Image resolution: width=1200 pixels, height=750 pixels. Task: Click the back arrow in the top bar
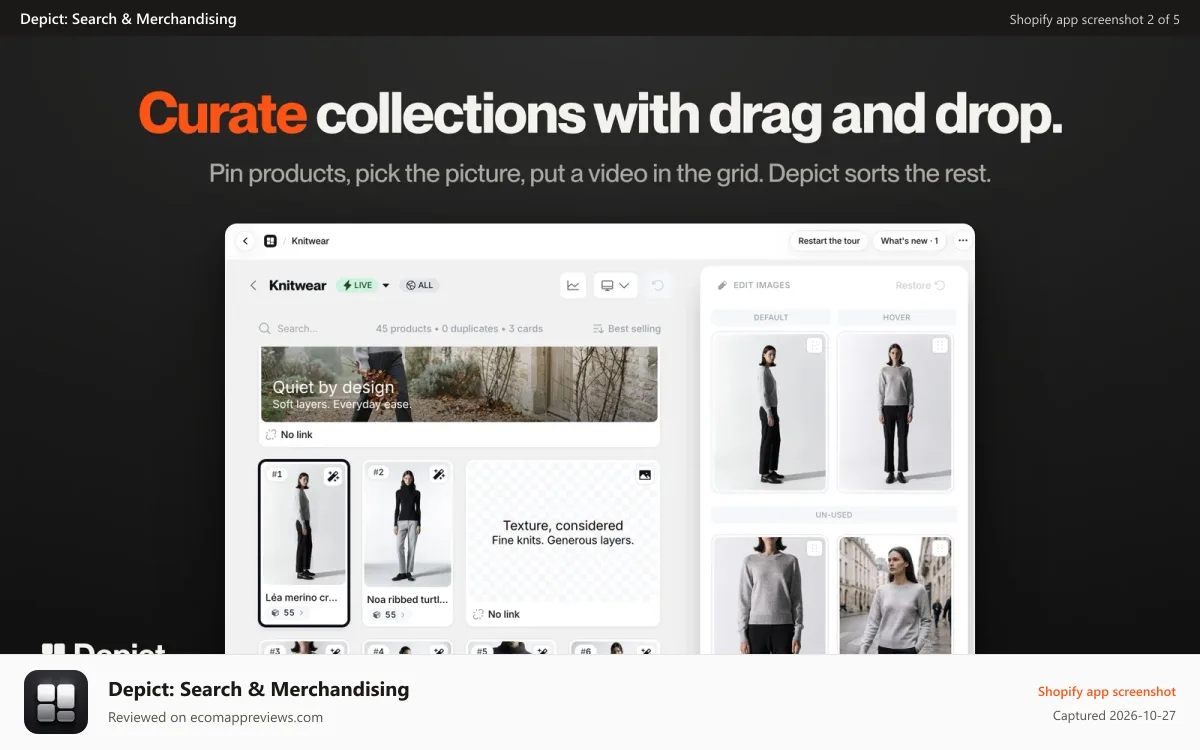pos(246,241)
